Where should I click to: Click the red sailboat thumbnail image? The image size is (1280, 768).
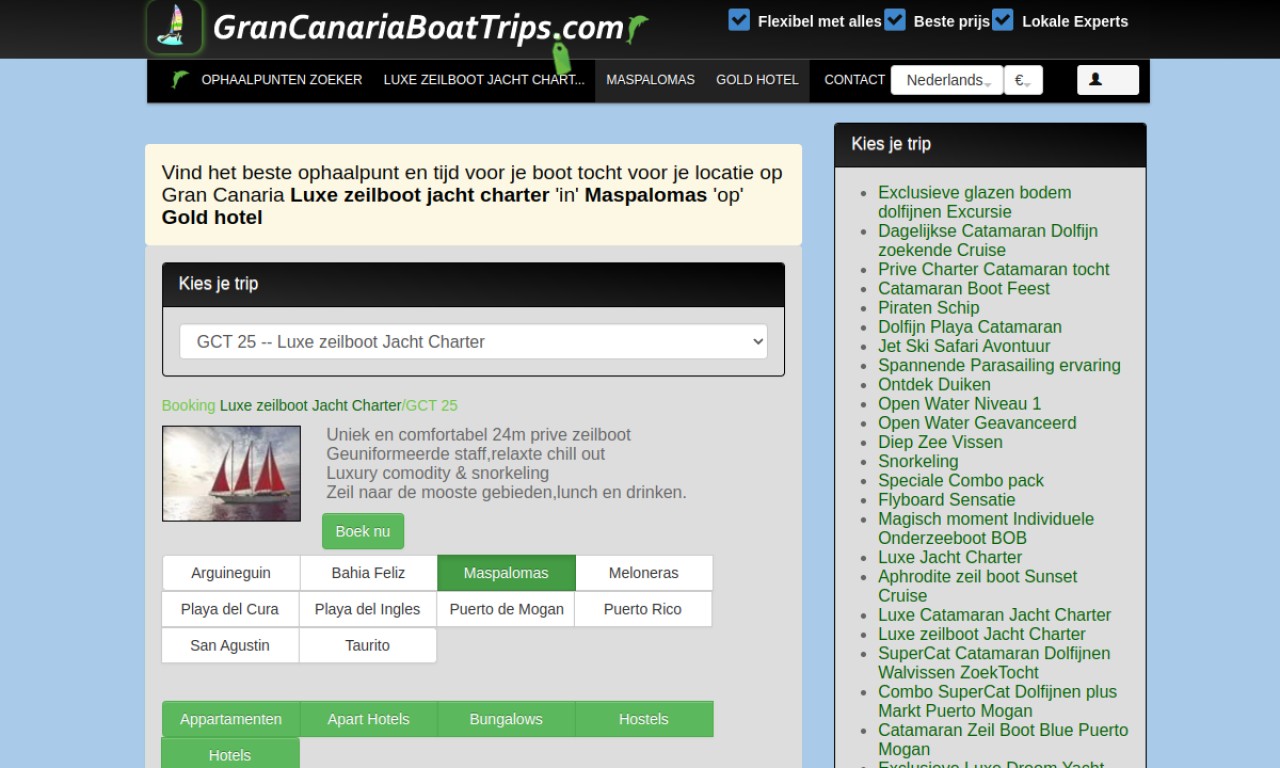click(x=231, y=473)
